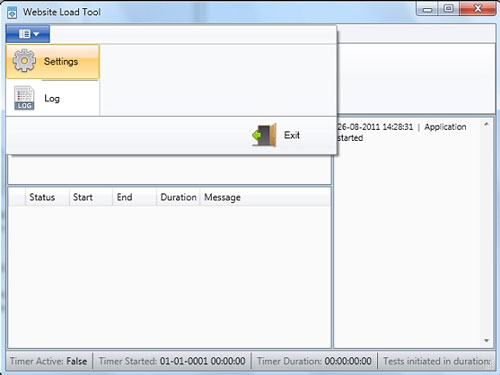
Task: Maximize the Website Load Tool window
Action: click(449, 9)
